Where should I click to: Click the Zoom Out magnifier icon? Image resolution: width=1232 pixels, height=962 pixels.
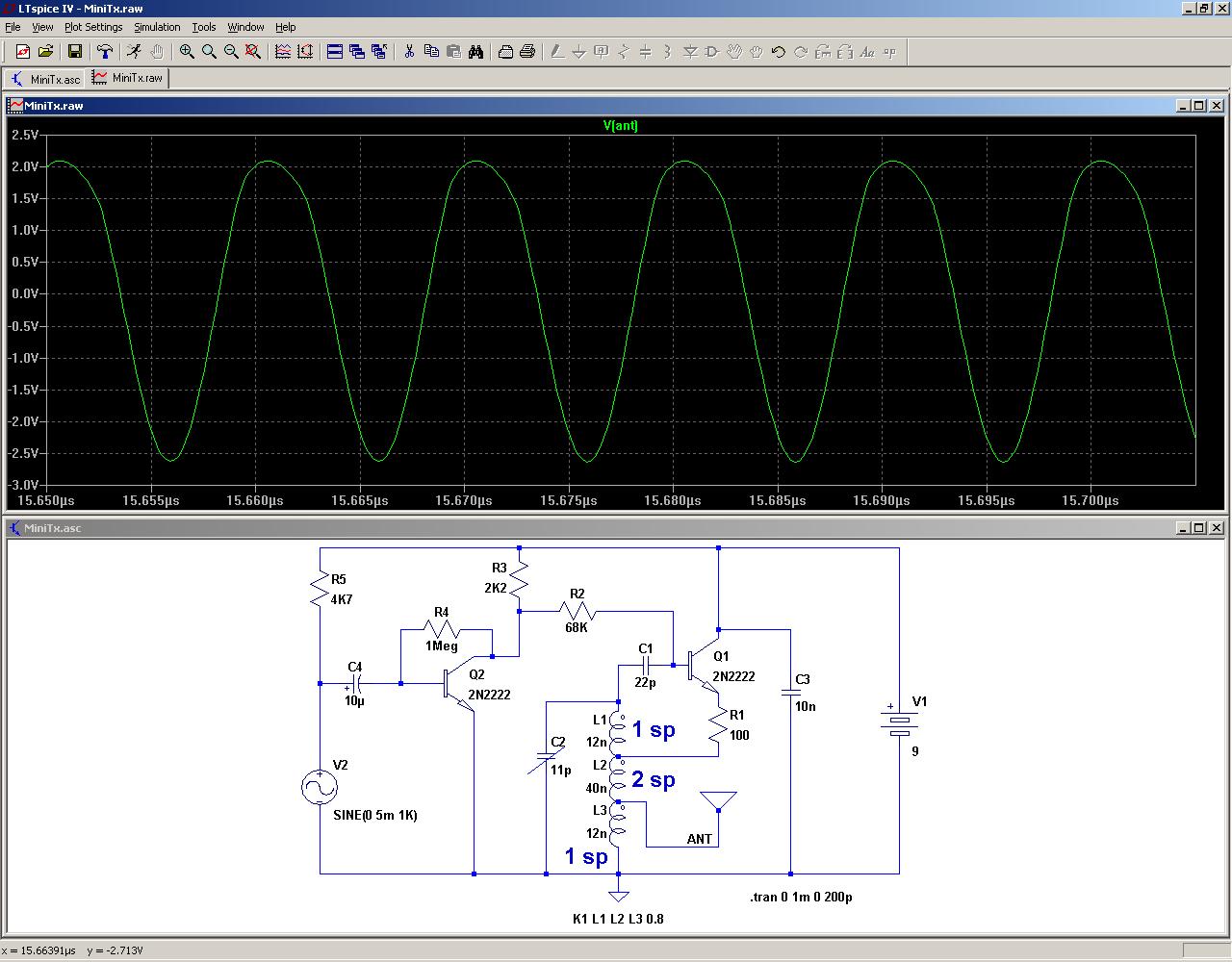[231, 52]
